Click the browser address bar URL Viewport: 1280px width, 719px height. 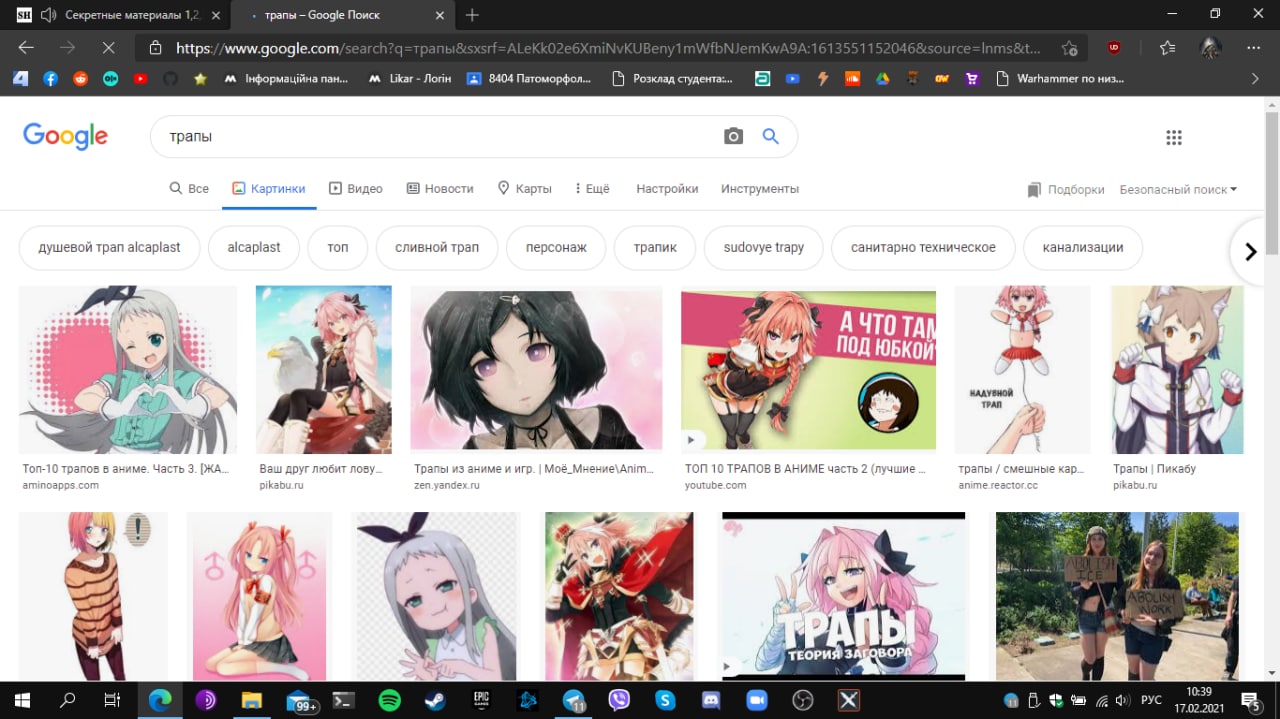608,47
